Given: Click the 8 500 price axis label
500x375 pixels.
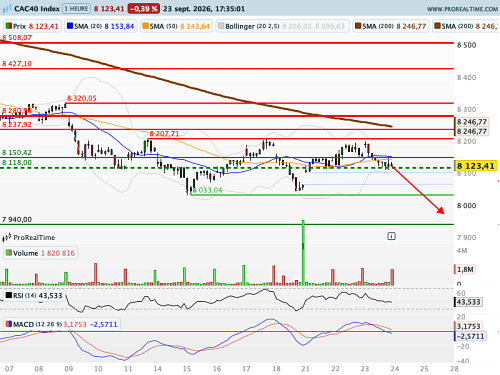Looking at the screenshot, I should (x=467, y=45).
